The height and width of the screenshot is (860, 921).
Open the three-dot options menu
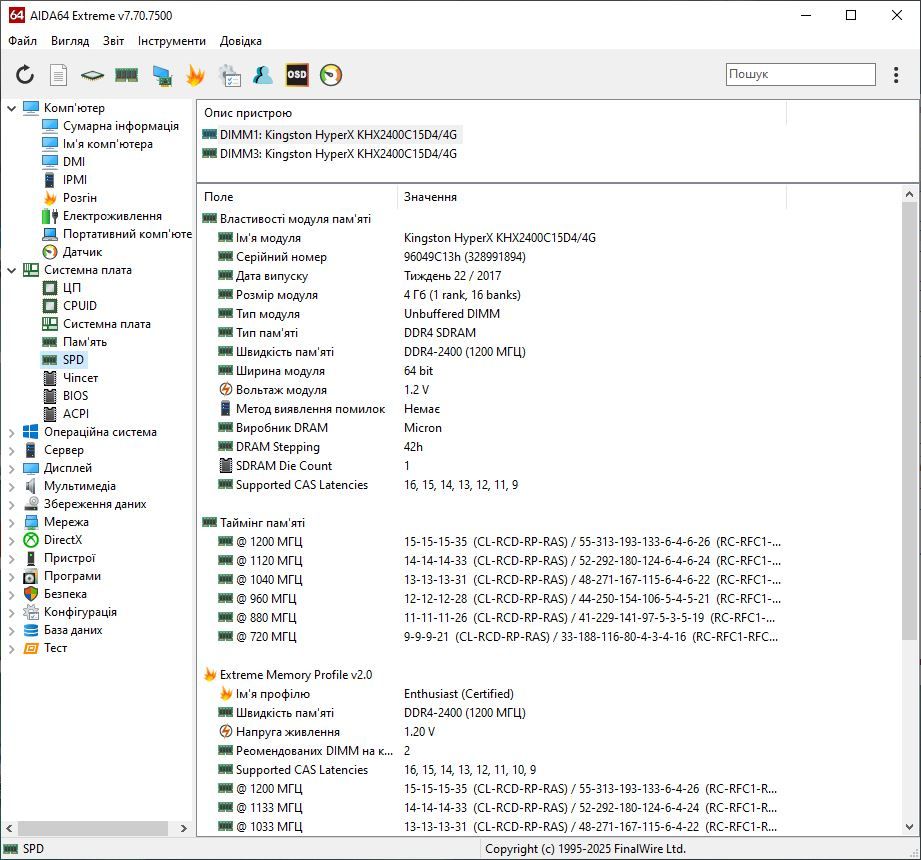(x=896, y=75)
